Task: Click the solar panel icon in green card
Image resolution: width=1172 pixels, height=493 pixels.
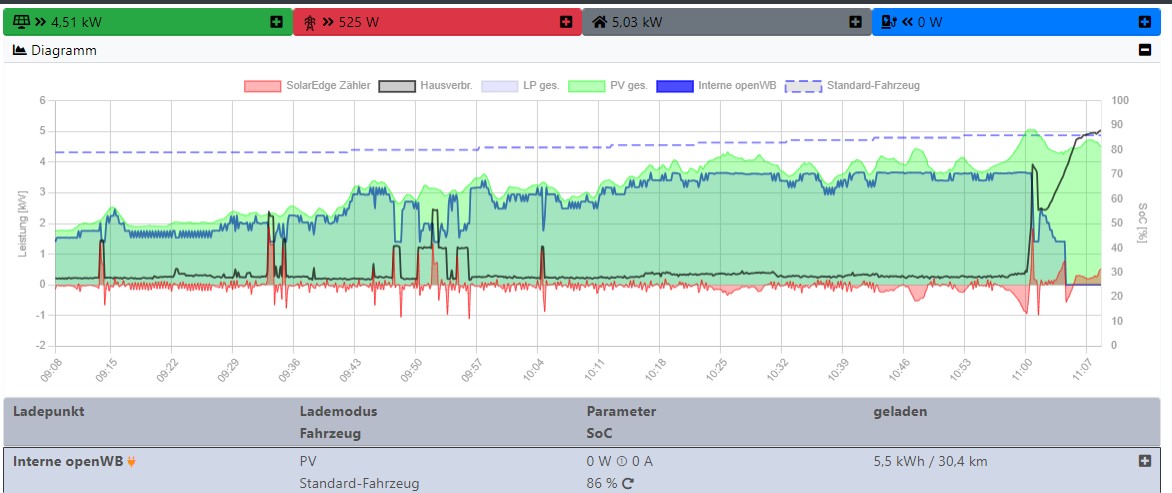Action: point(21,22)
